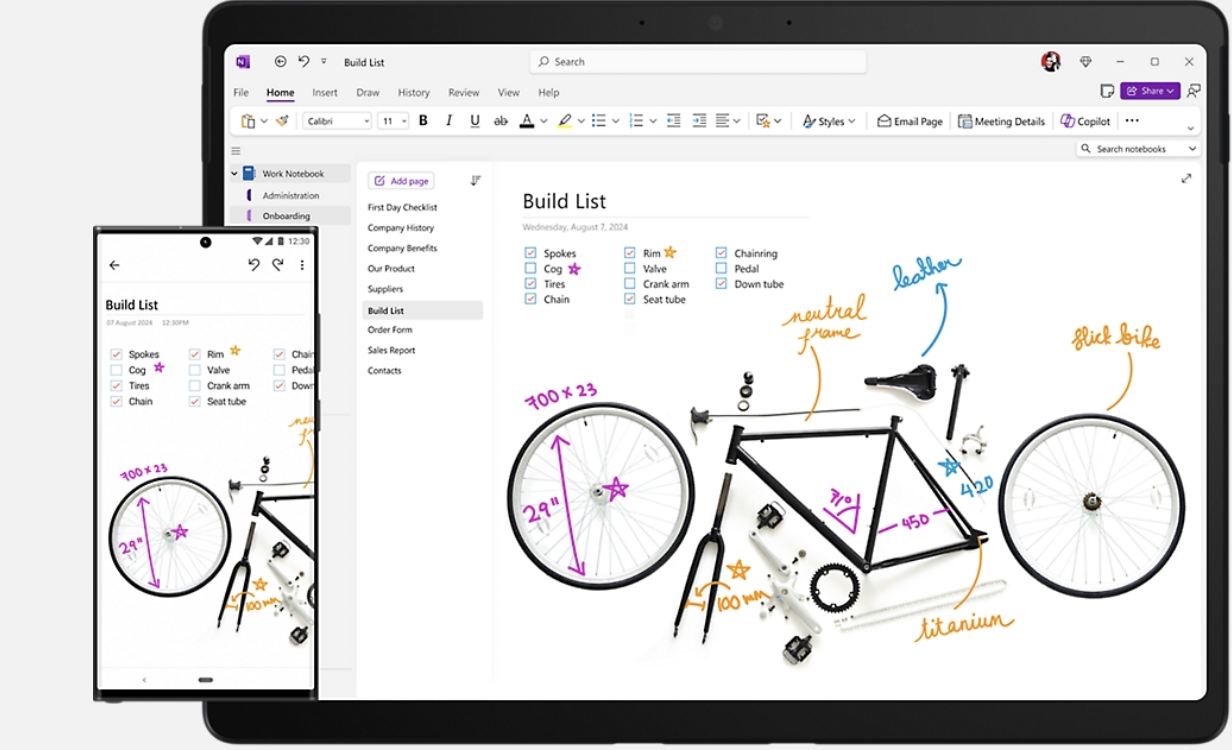Image resolution: width=1232 pixels, height=750 pixels.
Task: Redo on the phone app toolbar
Action: pyautogui.click(x=278, y=265)
